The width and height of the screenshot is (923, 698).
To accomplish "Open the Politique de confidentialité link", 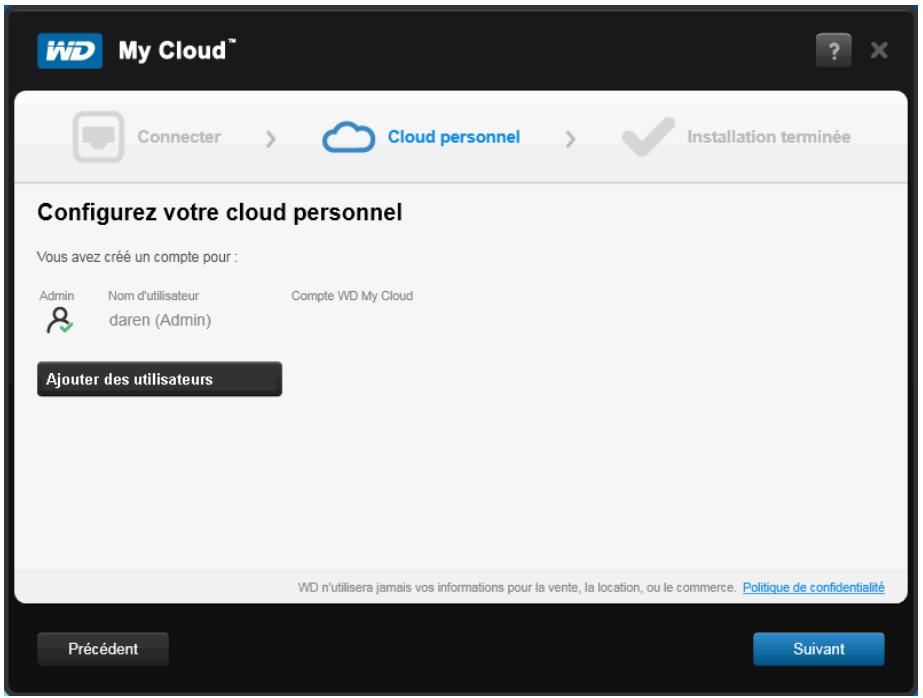I will [814, 587].
